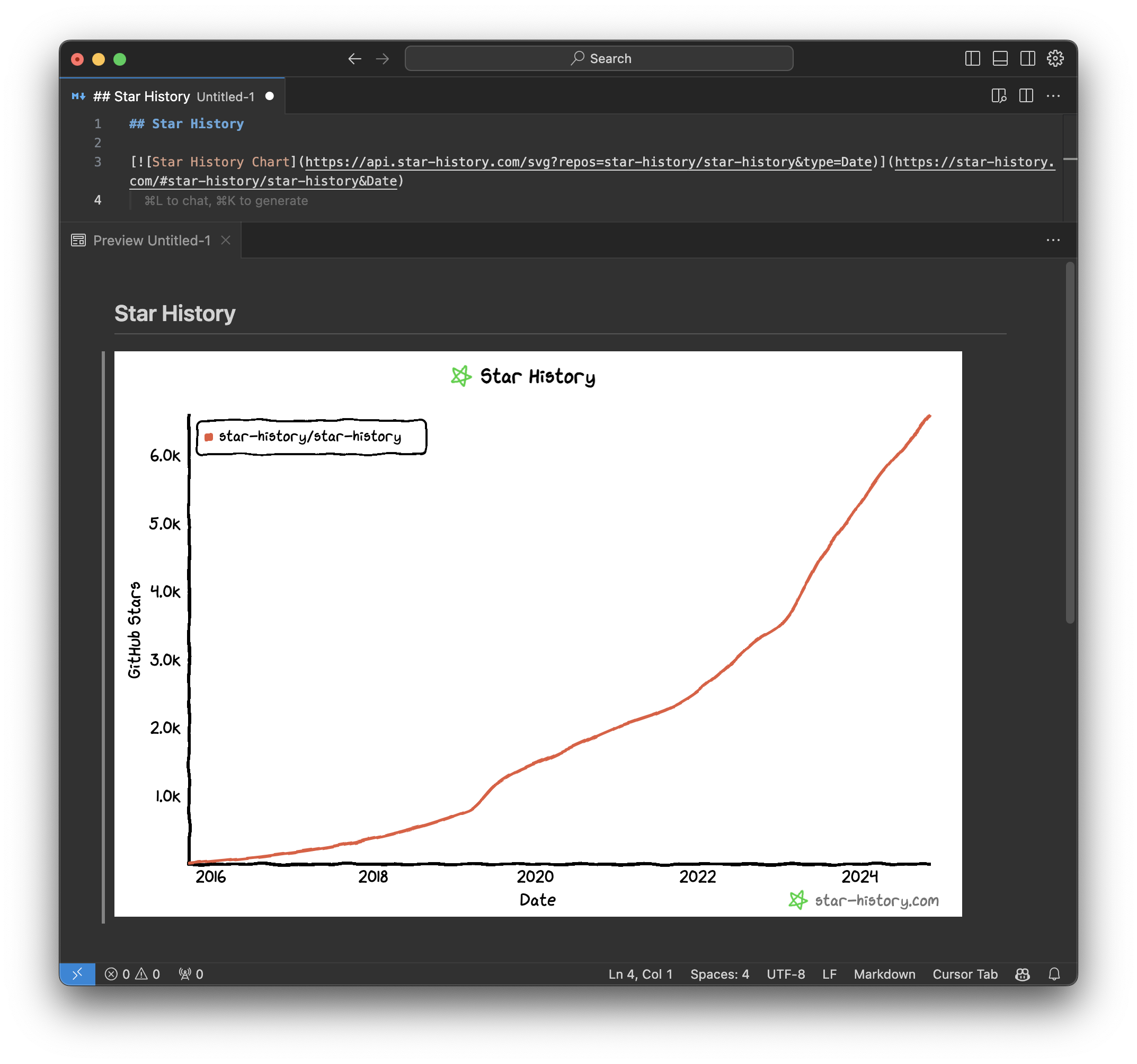Toggle the primary side bar layout icon
Screen dimensions: 1137x1064
pos(972,58)
